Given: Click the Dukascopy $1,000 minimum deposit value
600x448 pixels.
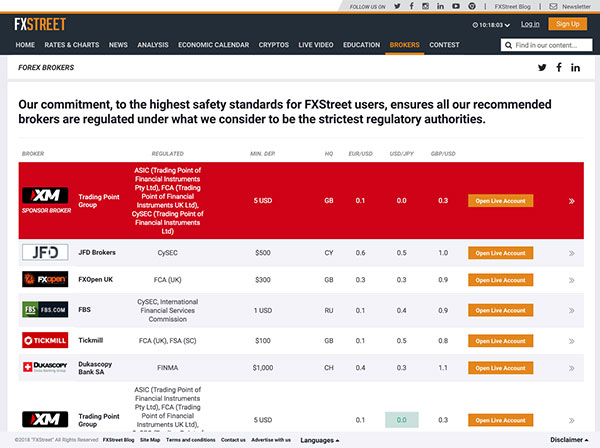Looking at the screenshot, I should click(x=263, y=368).
